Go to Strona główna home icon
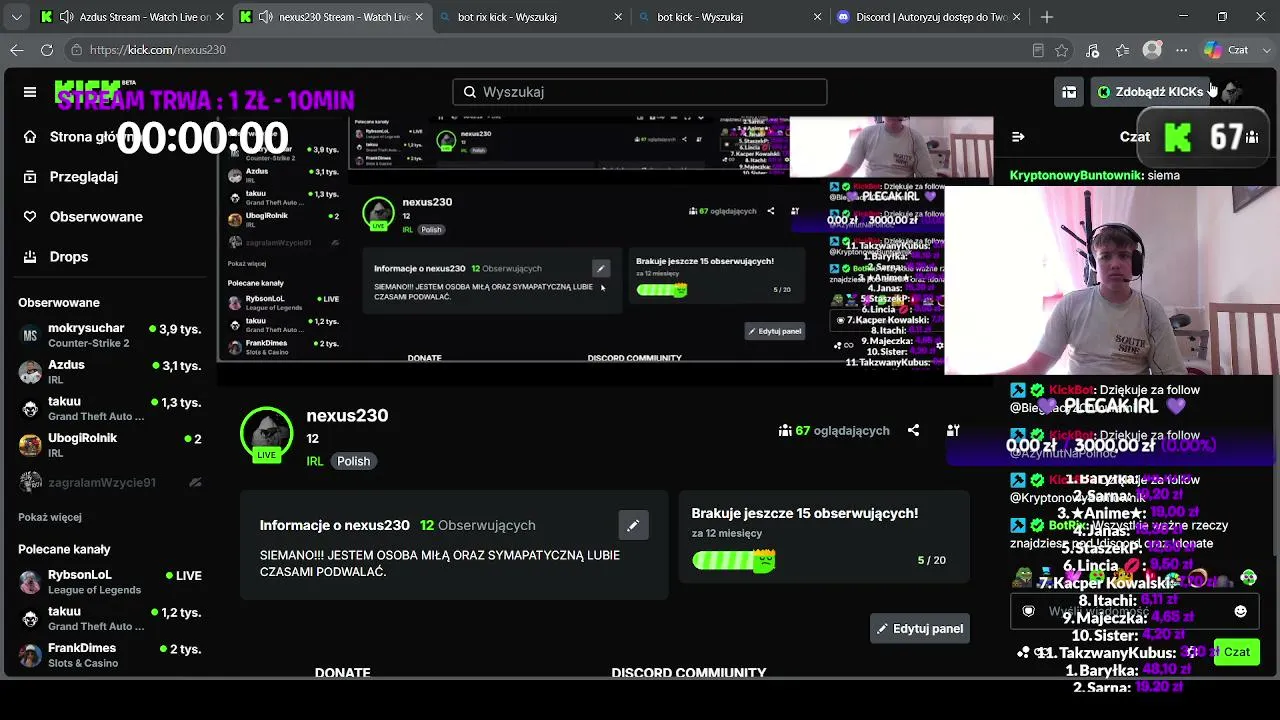Viewport: 1280px width, 720px height. pos(30,137)
